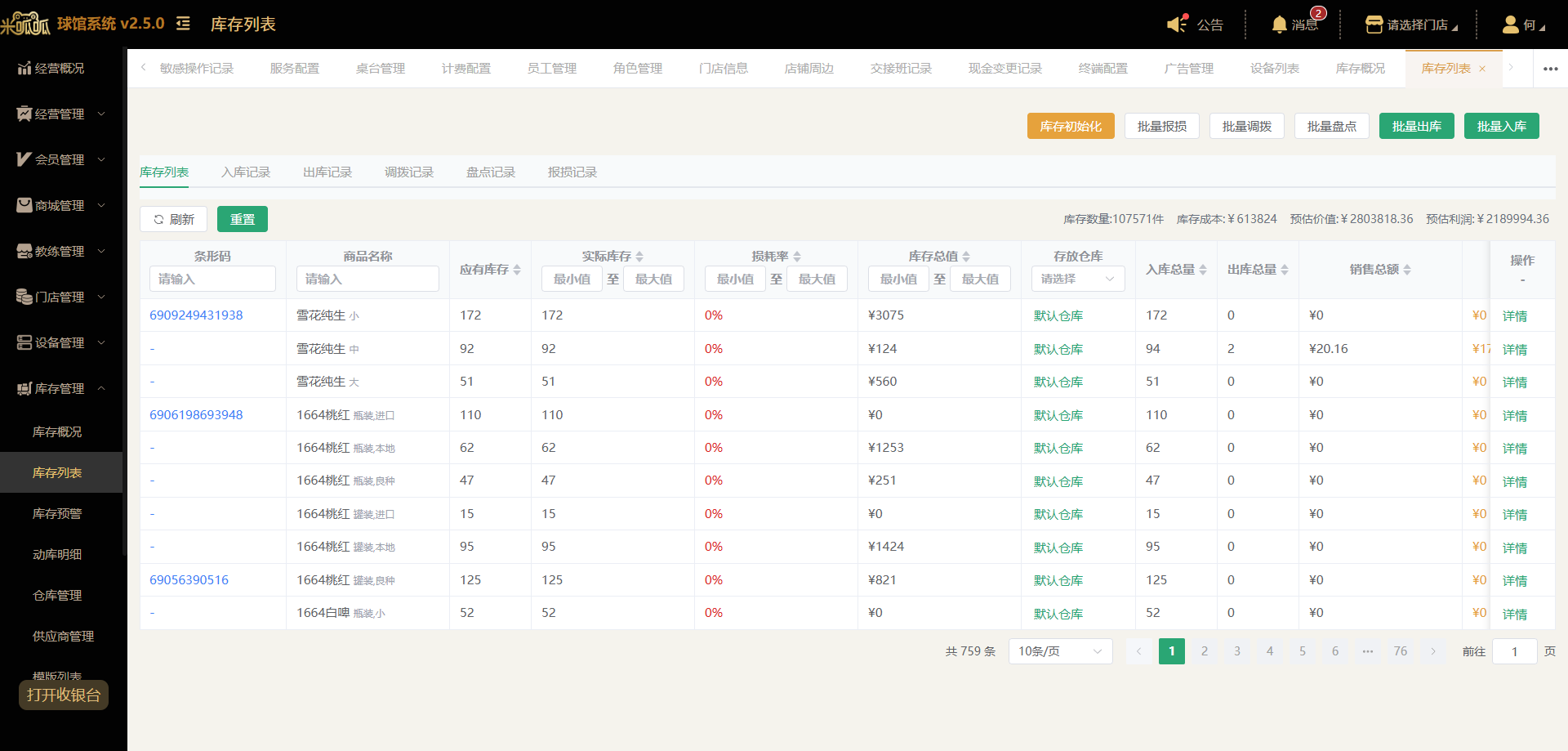This screenshot has height=751, width=1568.
Task: Click the 库存总值 最大值 input
Action: 980,279
